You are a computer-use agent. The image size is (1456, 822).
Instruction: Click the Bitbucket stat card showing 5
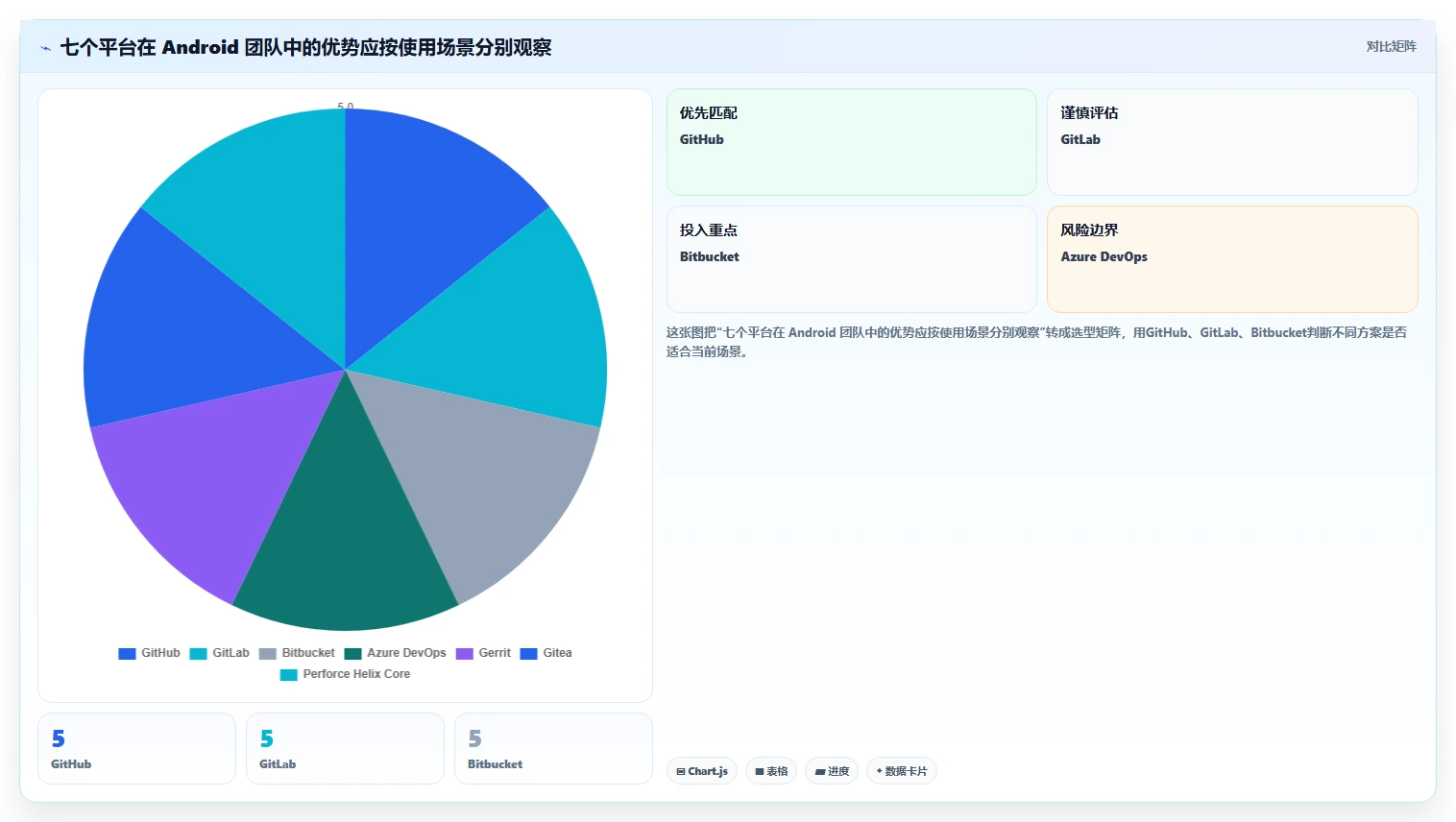tap(553, 749)
